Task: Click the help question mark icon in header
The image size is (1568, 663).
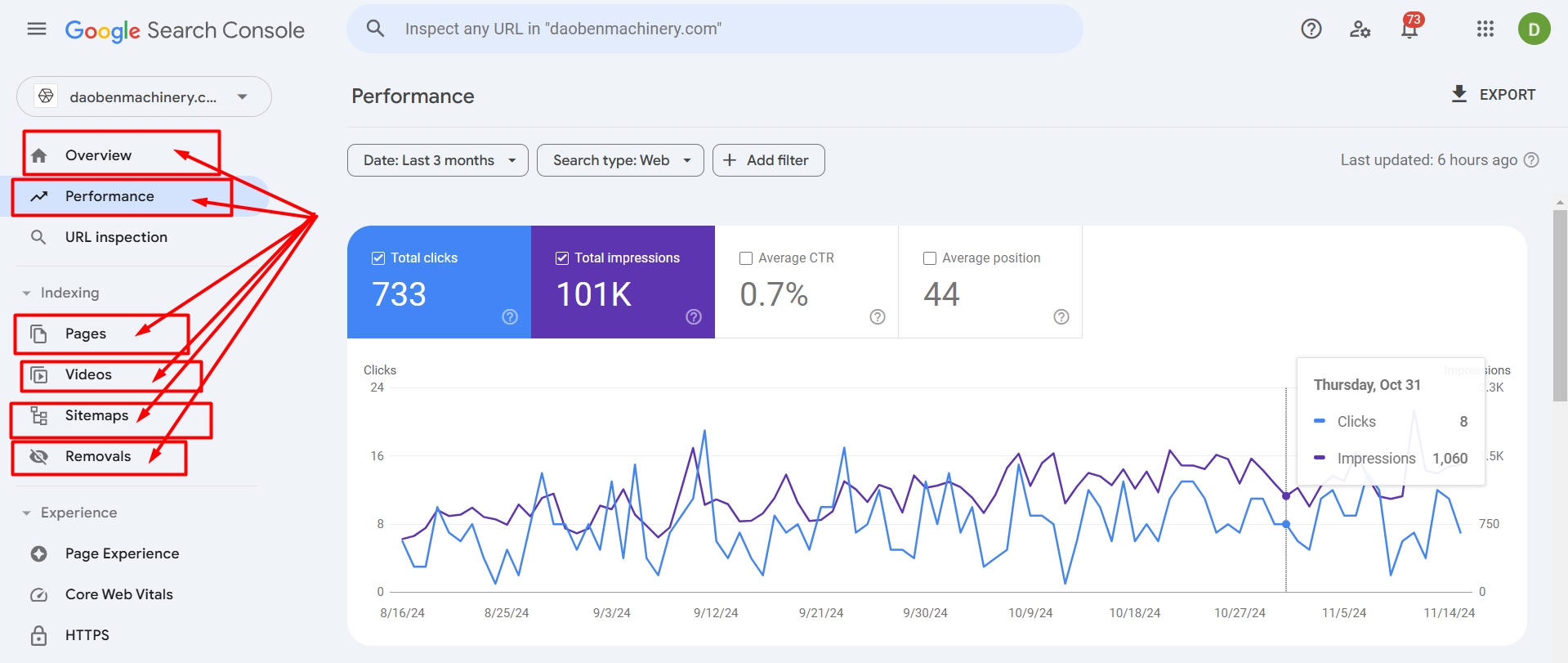Action: point(1311,29)
